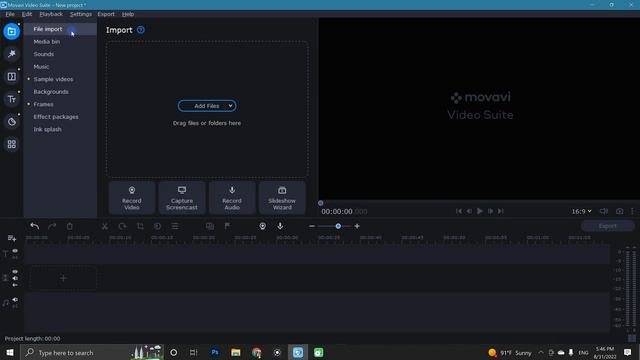Play the preview video
Image resolution: width=640 pixels, height=360 pixels.
(480, 211)
